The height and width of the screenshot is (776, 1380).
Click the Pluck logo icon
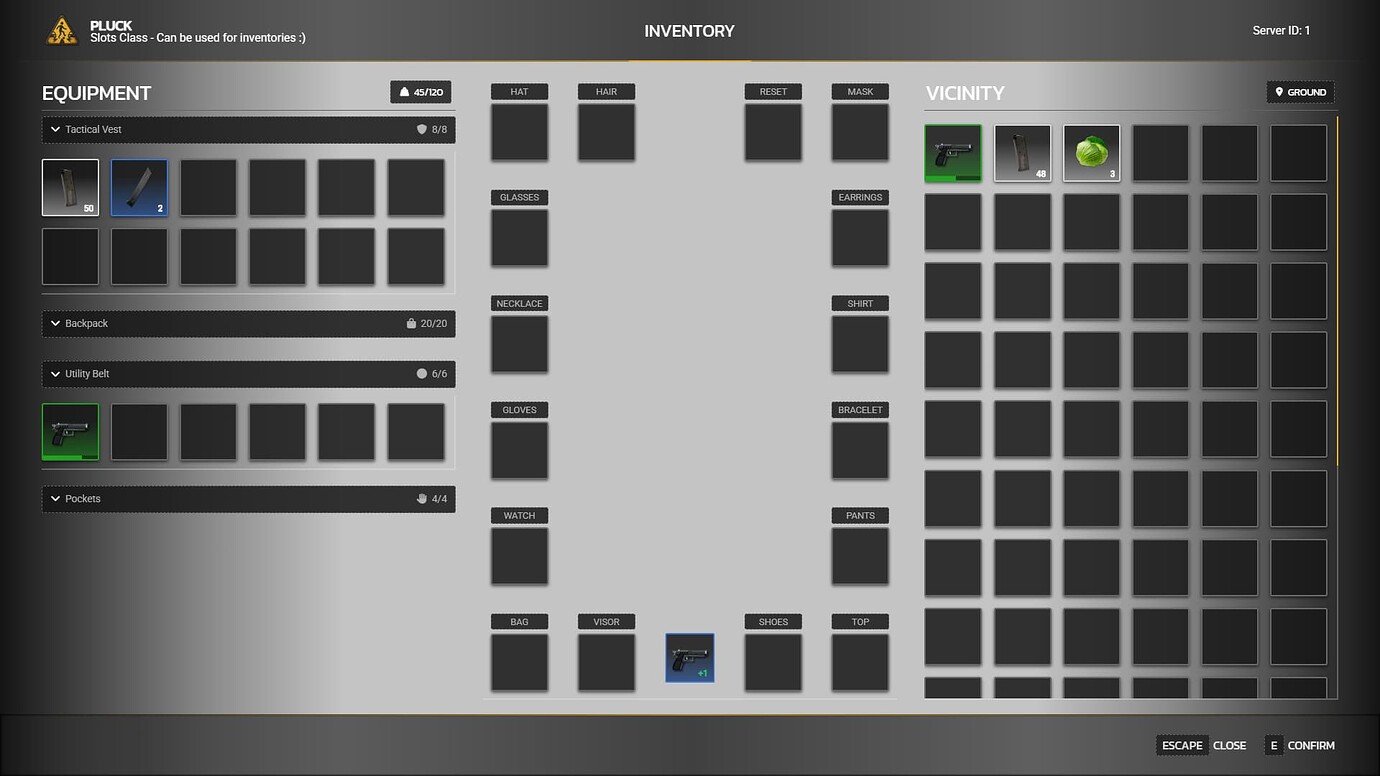62,31
